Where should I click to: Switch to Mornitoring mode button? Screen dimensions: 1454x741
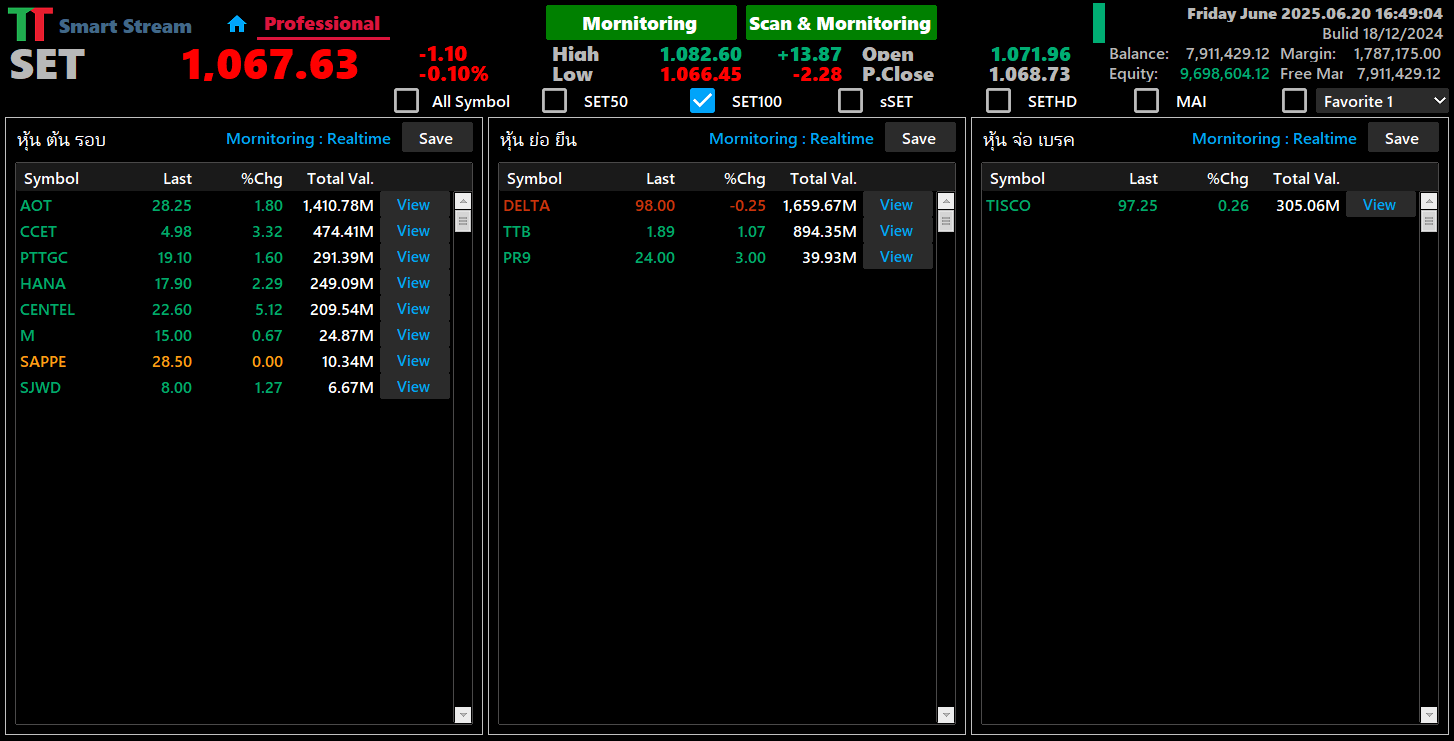(x=641, y=23)
